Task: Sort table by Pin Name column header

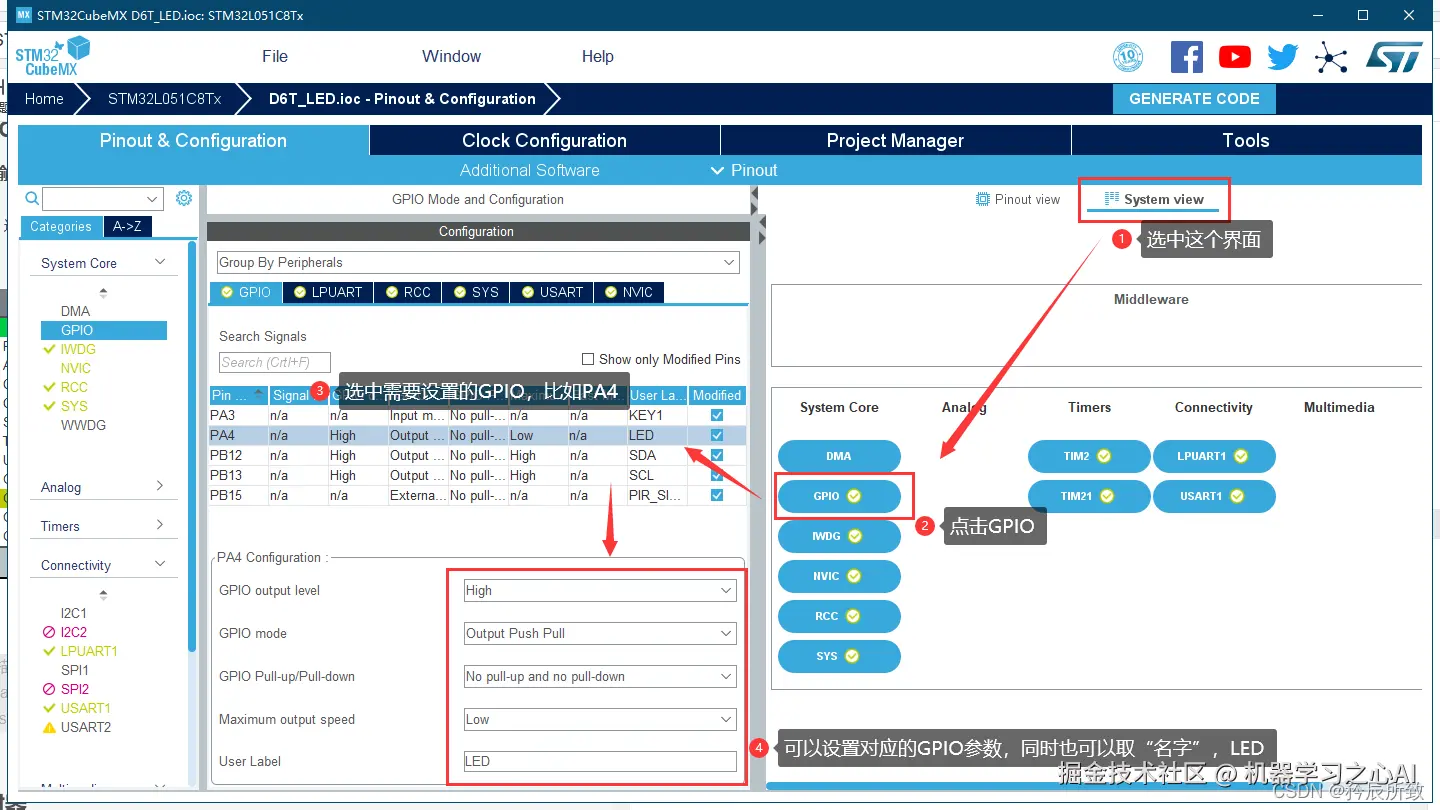Action: (x=238, y=395)
